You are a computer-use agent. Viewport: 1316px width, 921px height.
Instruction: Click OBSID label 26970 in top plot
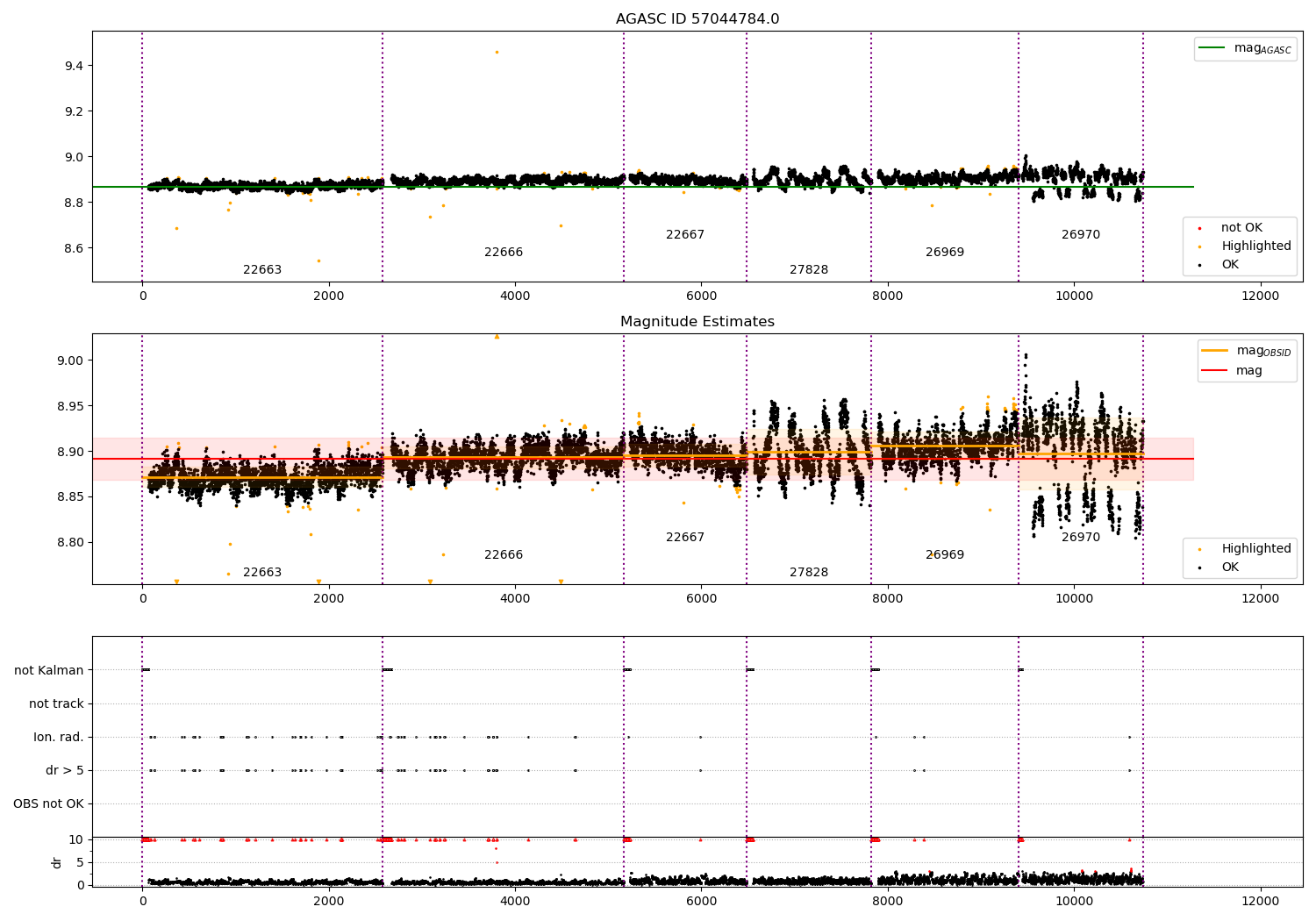pos(1081,234)
